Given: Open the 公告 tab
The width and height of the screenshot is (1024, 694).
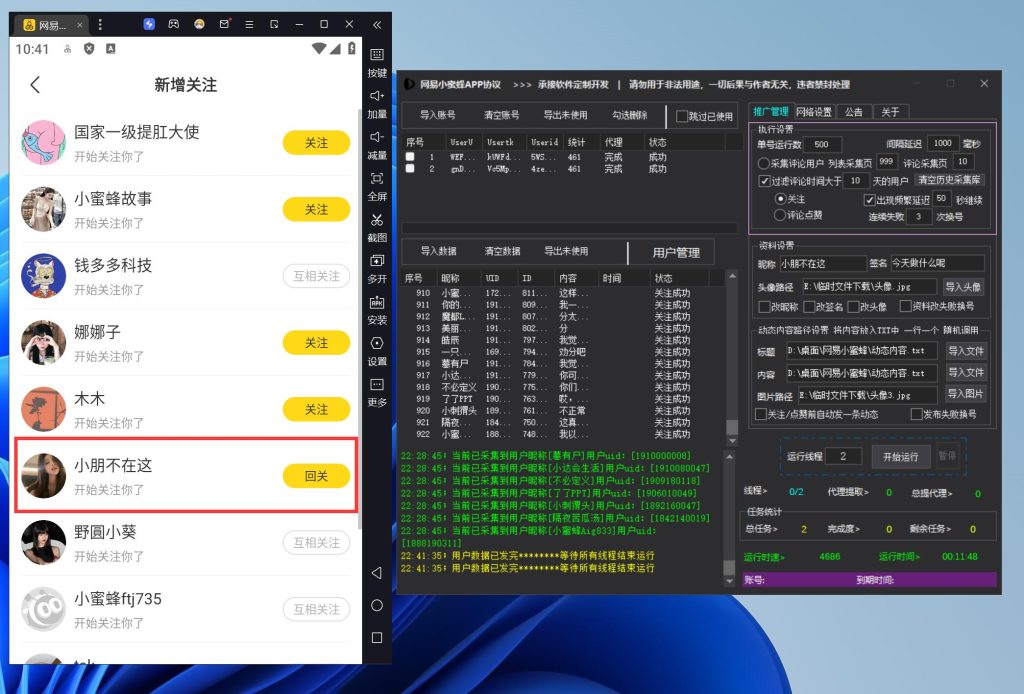Looking at the screenshot, I should (853, 112).
